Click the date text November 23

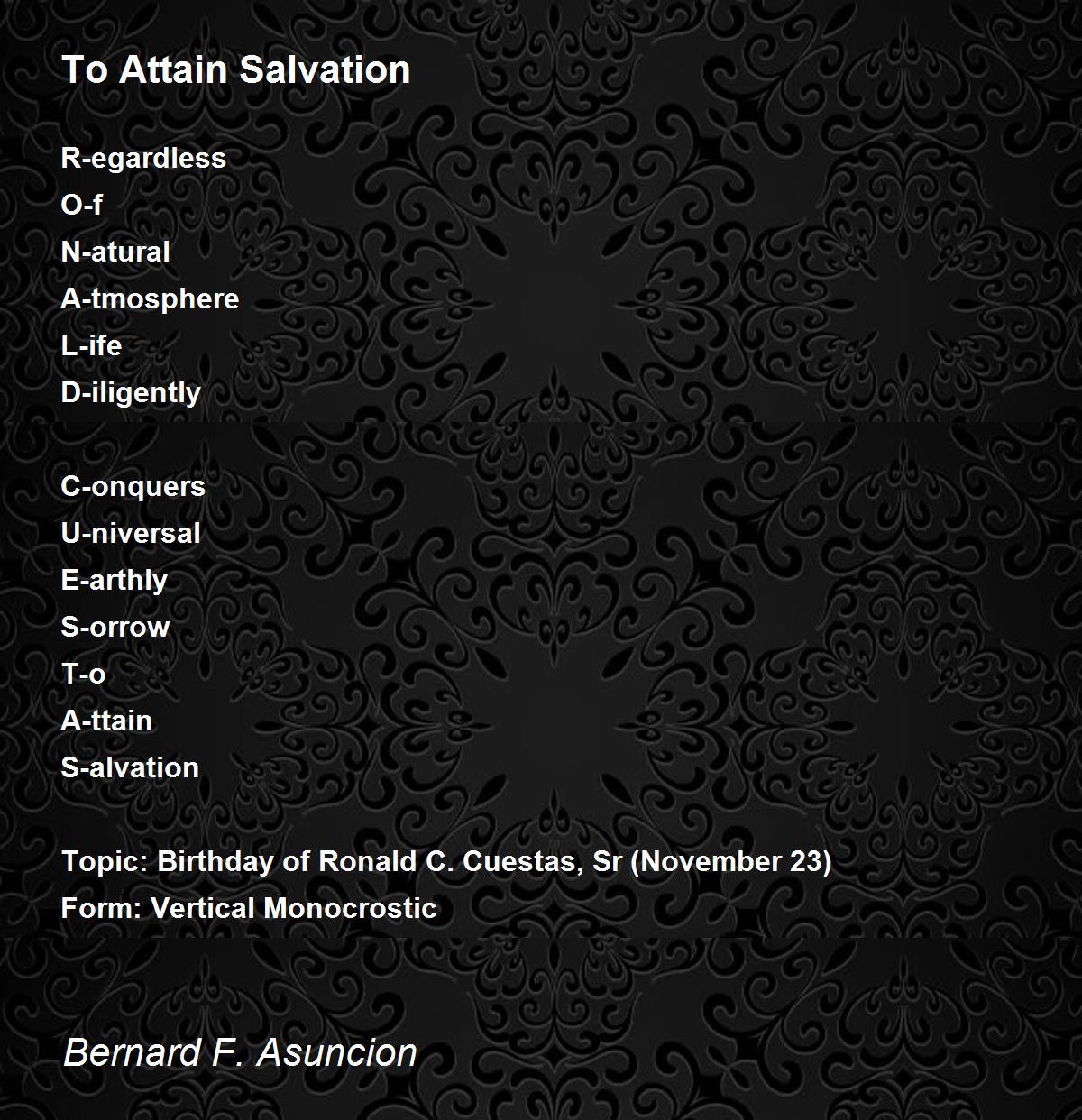(730, 861)
